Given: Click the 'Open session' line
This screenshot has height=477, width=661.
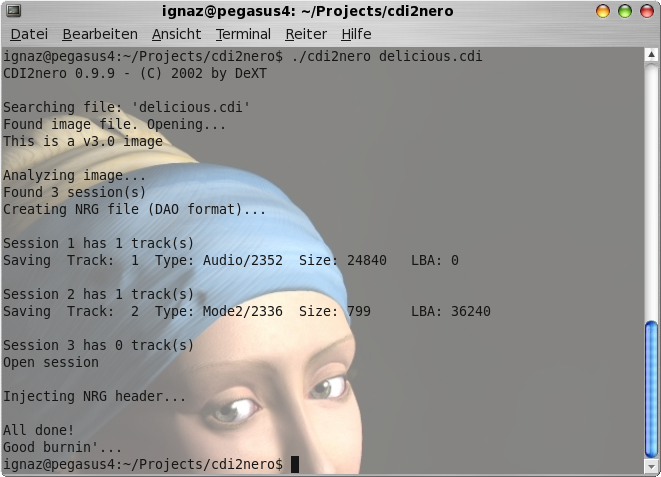Looking at the screenshot, I should point(51,362).
